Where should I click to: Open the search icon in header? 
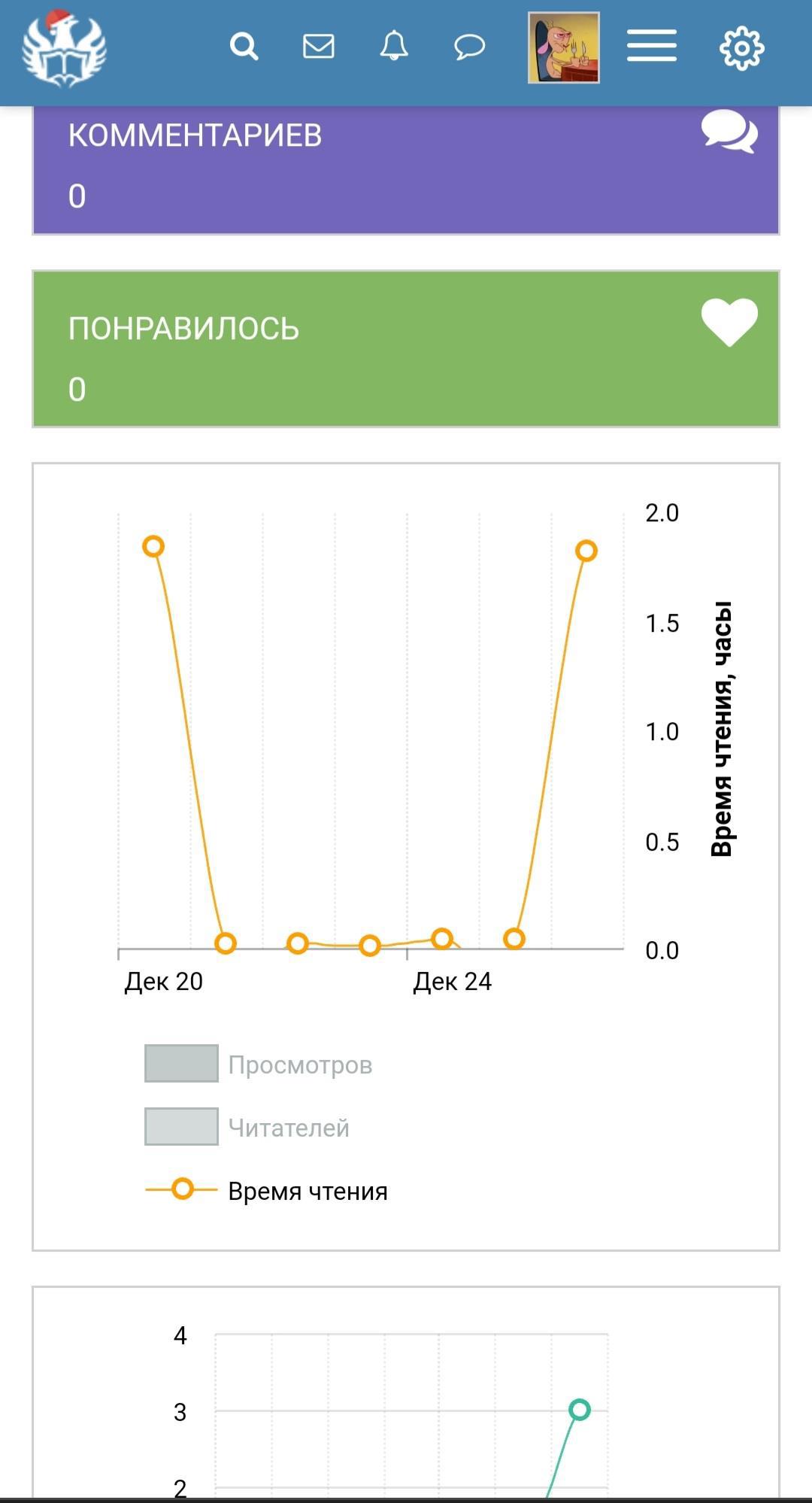(x=244, y=47)
